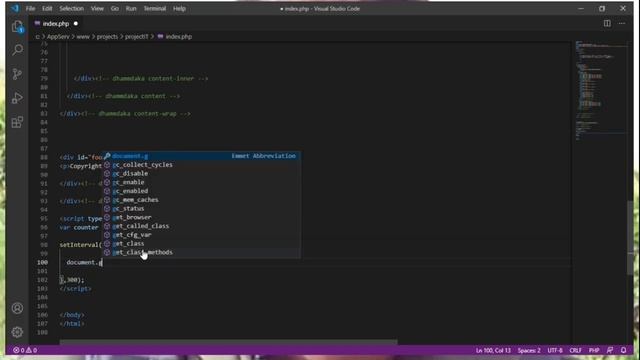Change language mode via PHP indicator
Viewport: 640px width, 360px height.
point(594,350)
